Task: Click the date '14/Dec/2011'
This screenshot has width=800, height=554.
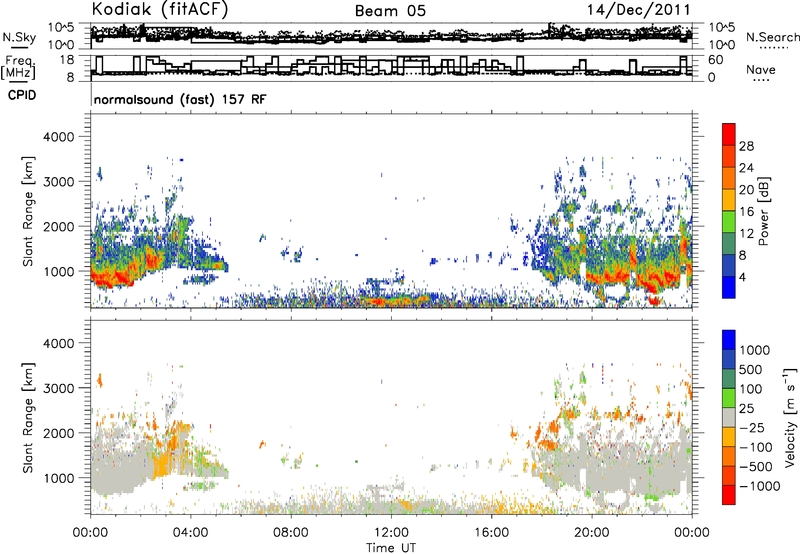Action: point(638,10)
